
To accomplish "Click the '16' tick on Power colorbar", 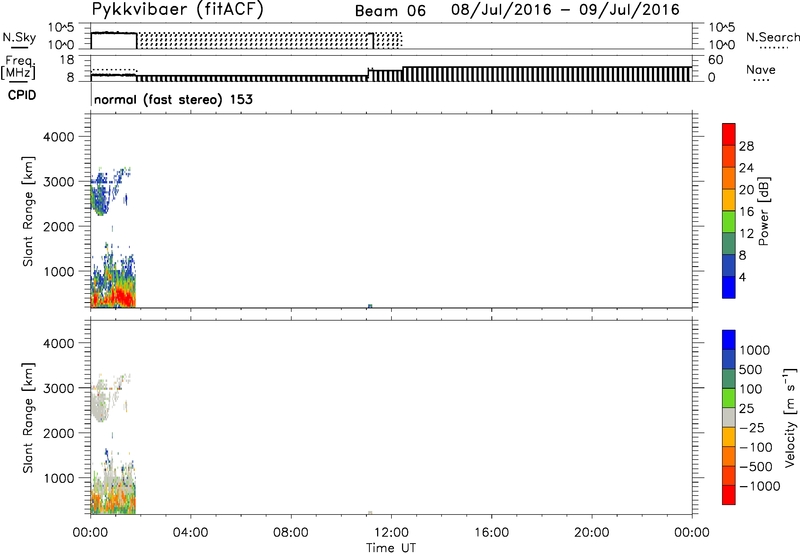I will point(746,212).
